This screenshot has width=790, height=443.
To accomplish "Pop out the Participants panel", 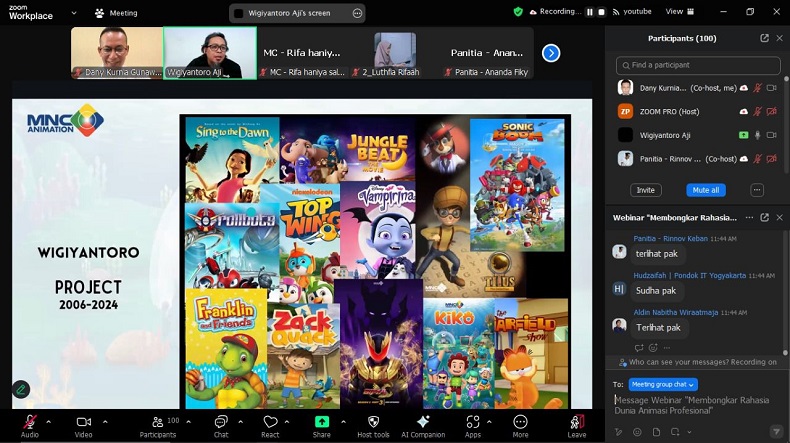I will (x=764, y=38).
